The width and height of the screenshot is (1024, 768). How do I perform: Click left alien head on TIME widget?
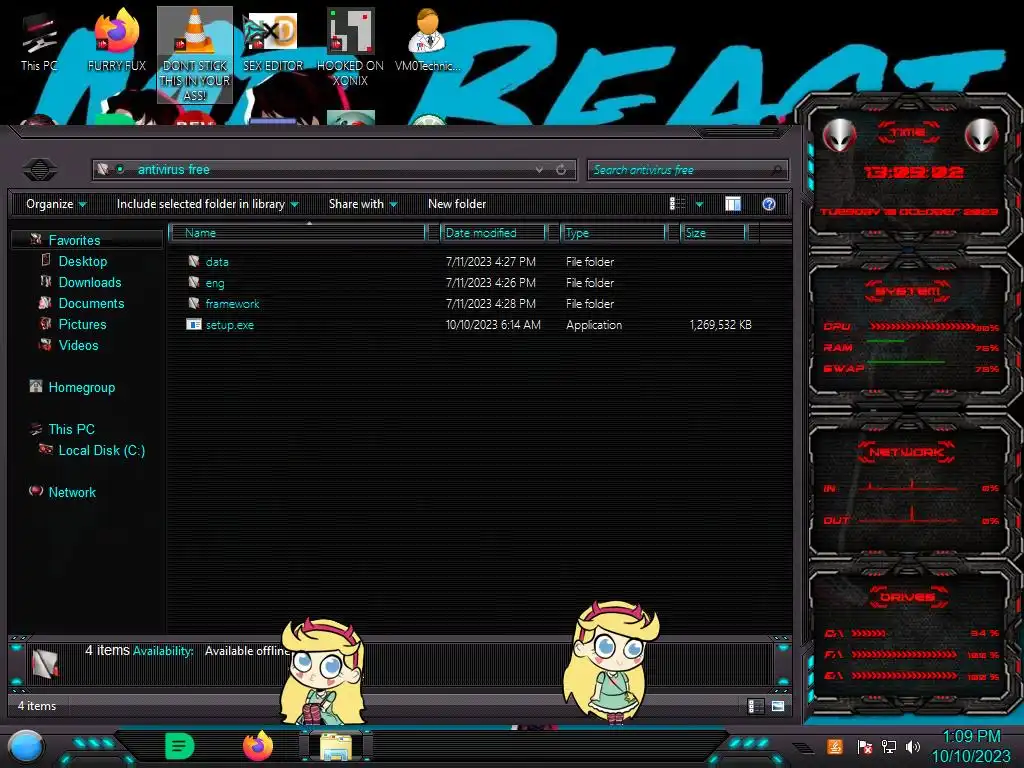click(839, 136)
